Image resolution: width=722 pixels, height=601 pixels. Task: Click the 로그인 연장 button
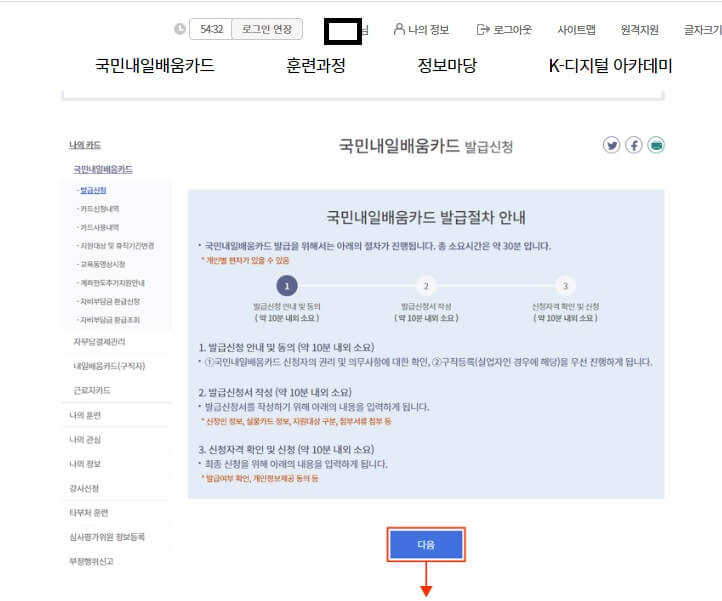[x=267, y=29]
